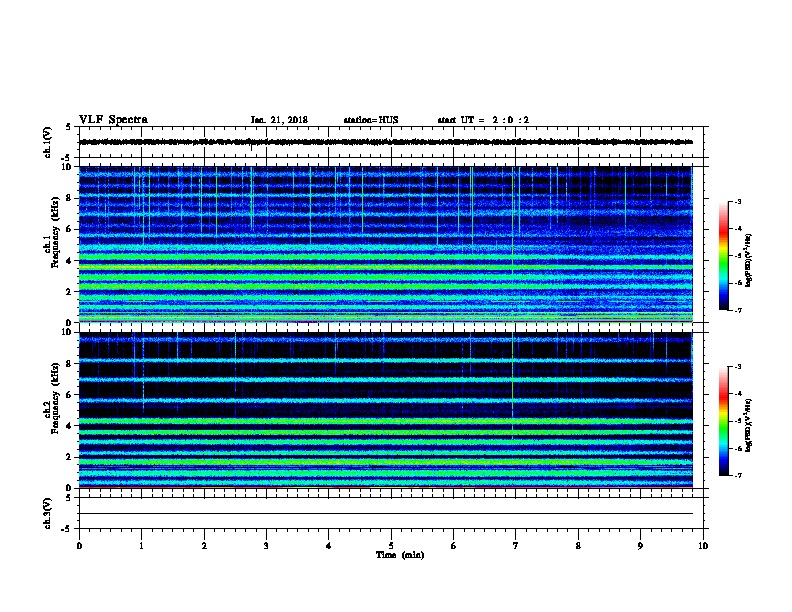Click the ch.2 color bar units label
792x612 pixels.
click(x=749, y=425)
